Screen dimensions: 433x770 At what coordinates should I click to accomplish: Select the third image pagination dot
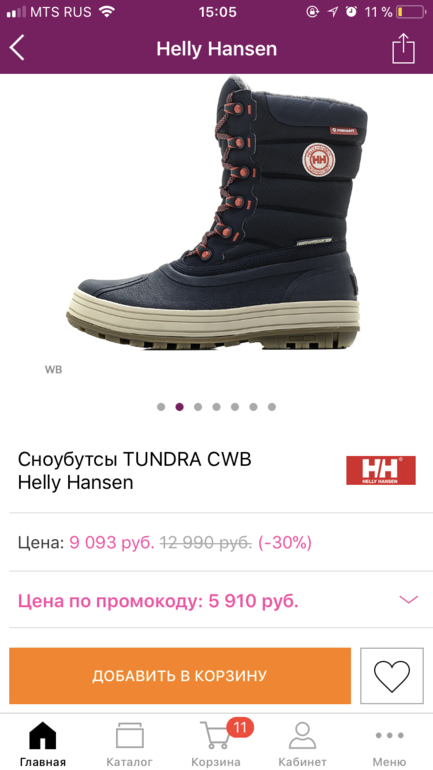coord(198,407)
